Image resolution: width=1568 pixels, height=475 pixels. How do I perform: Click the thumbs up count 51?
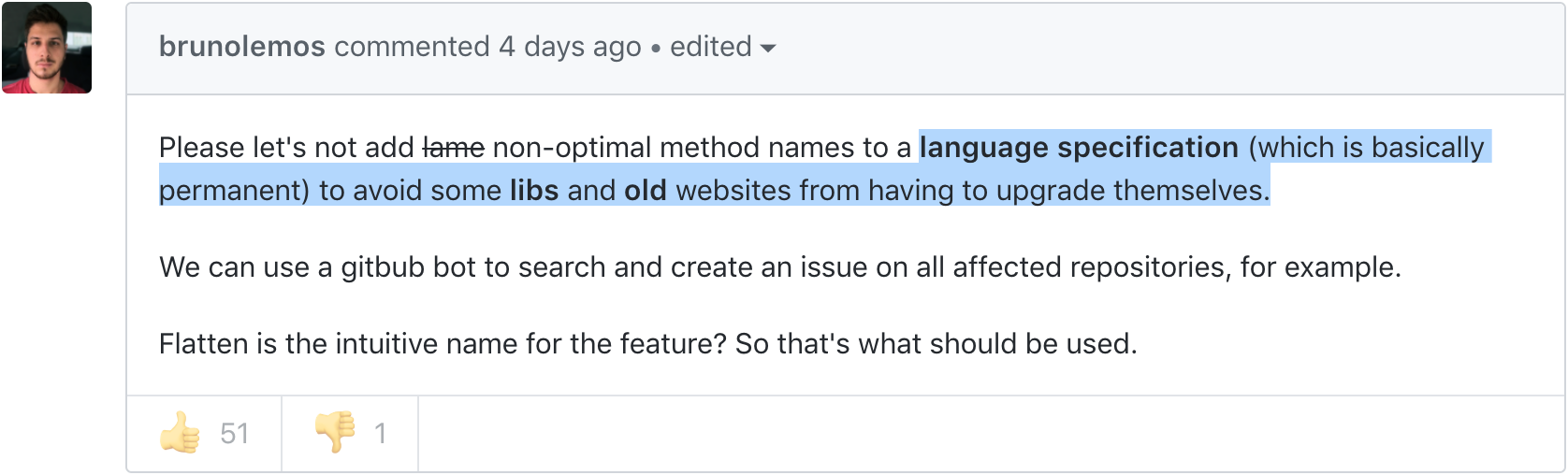(234, 434)
